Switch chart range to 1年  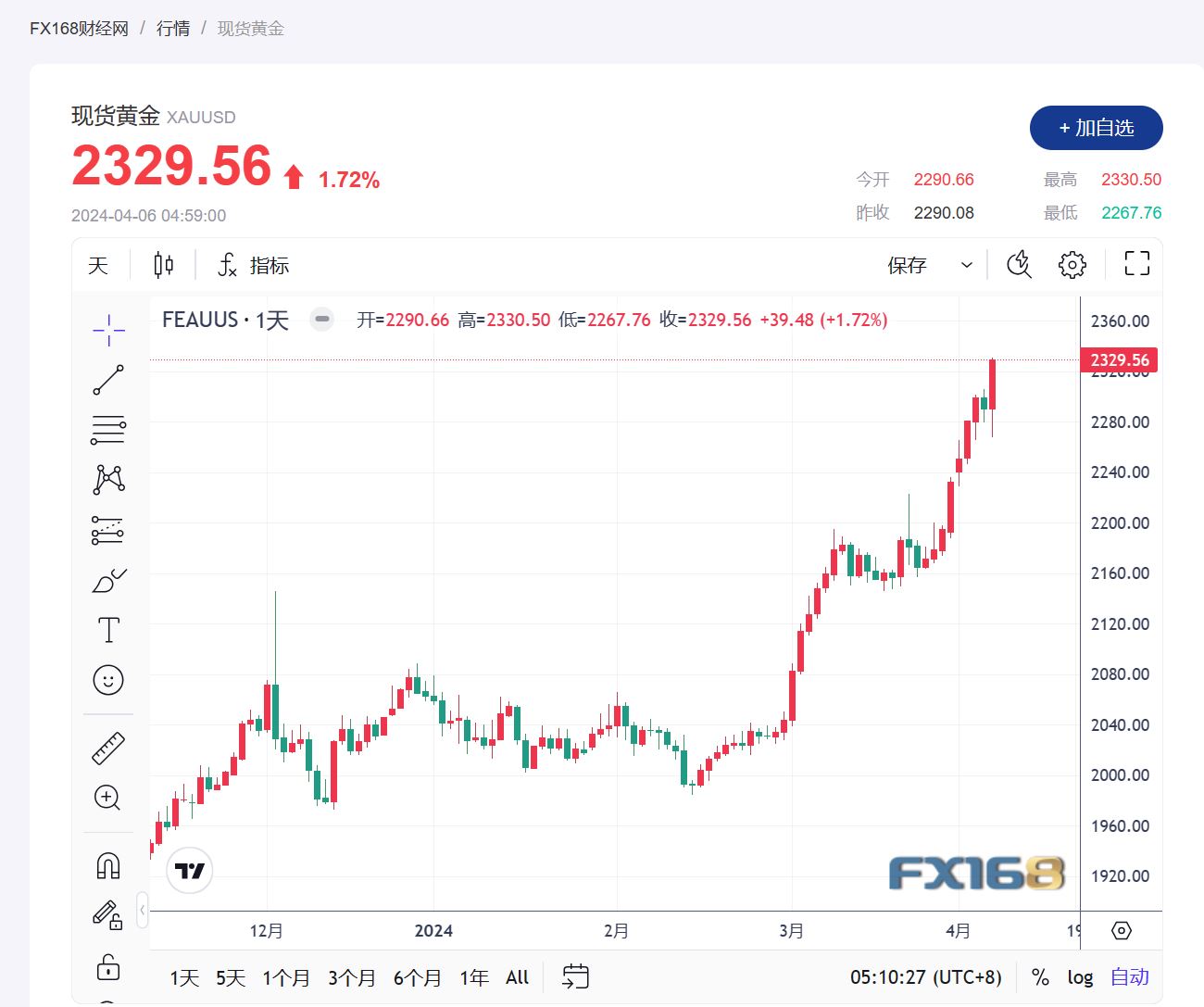coord(473,976)
